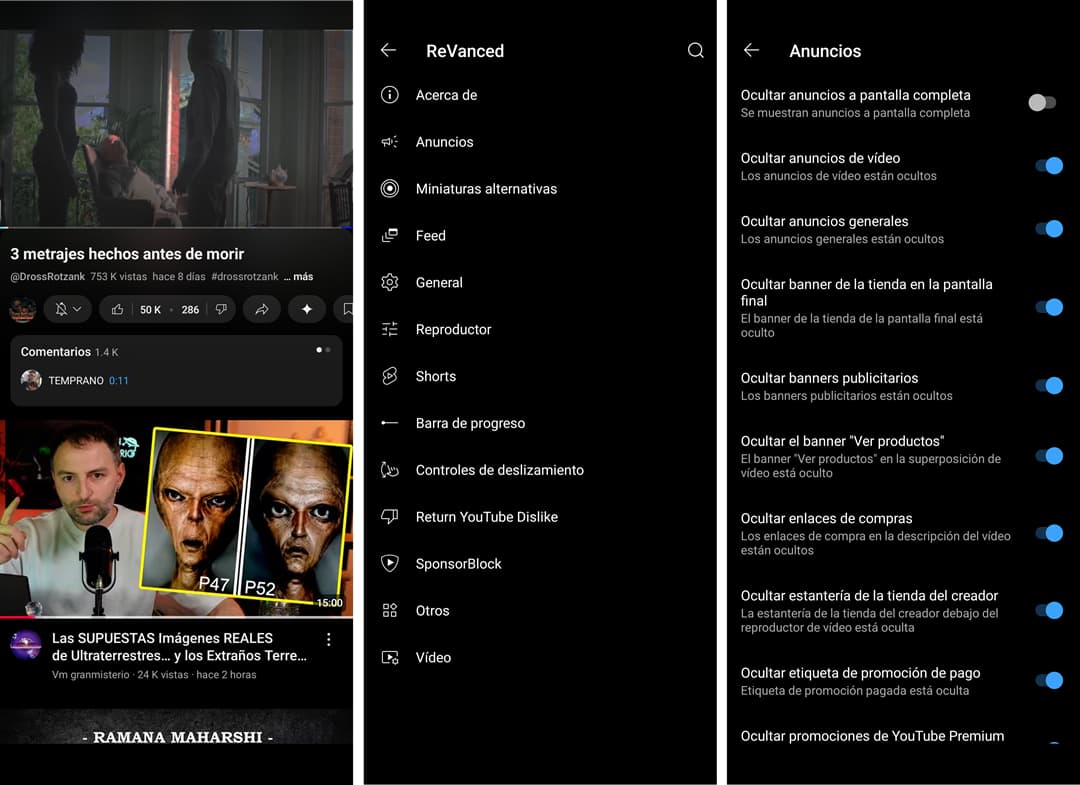Toggle Ocultar el banner Ver productos switch
1080x785 pixels.
coord(1049,456)
